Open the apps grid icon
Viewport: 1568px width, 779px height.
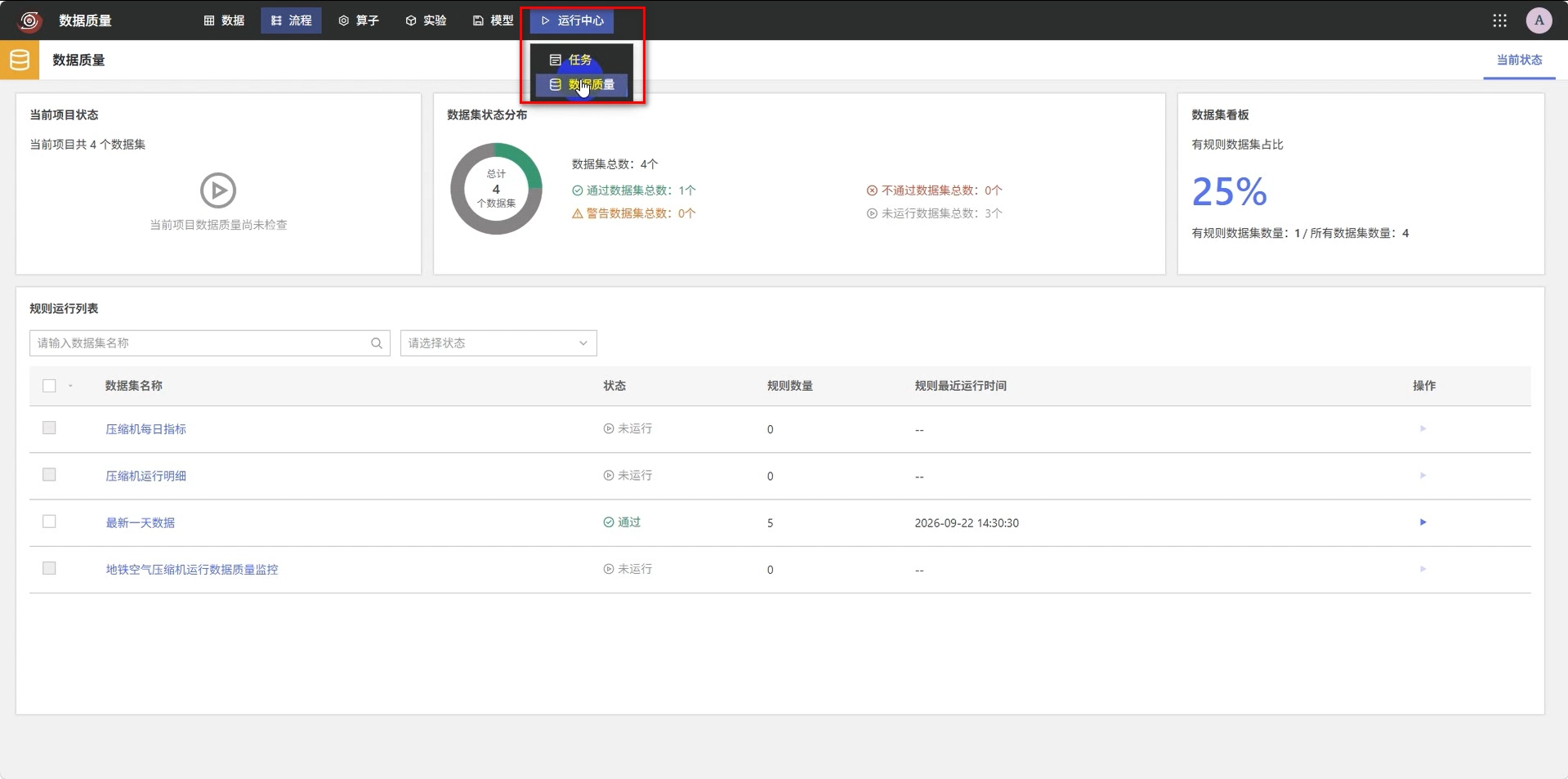pyautogui.click(x=1499, y=20)
